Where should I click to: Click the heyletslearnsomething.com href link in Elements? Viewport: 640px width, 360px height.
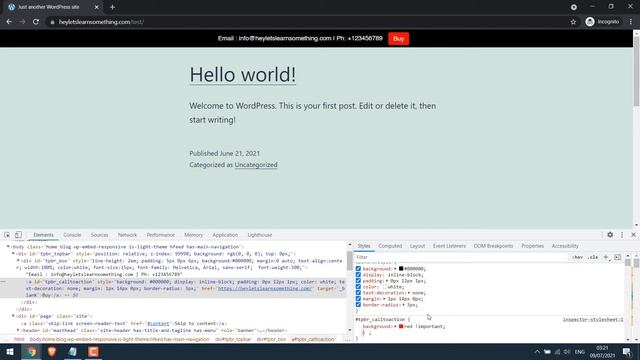264,289
